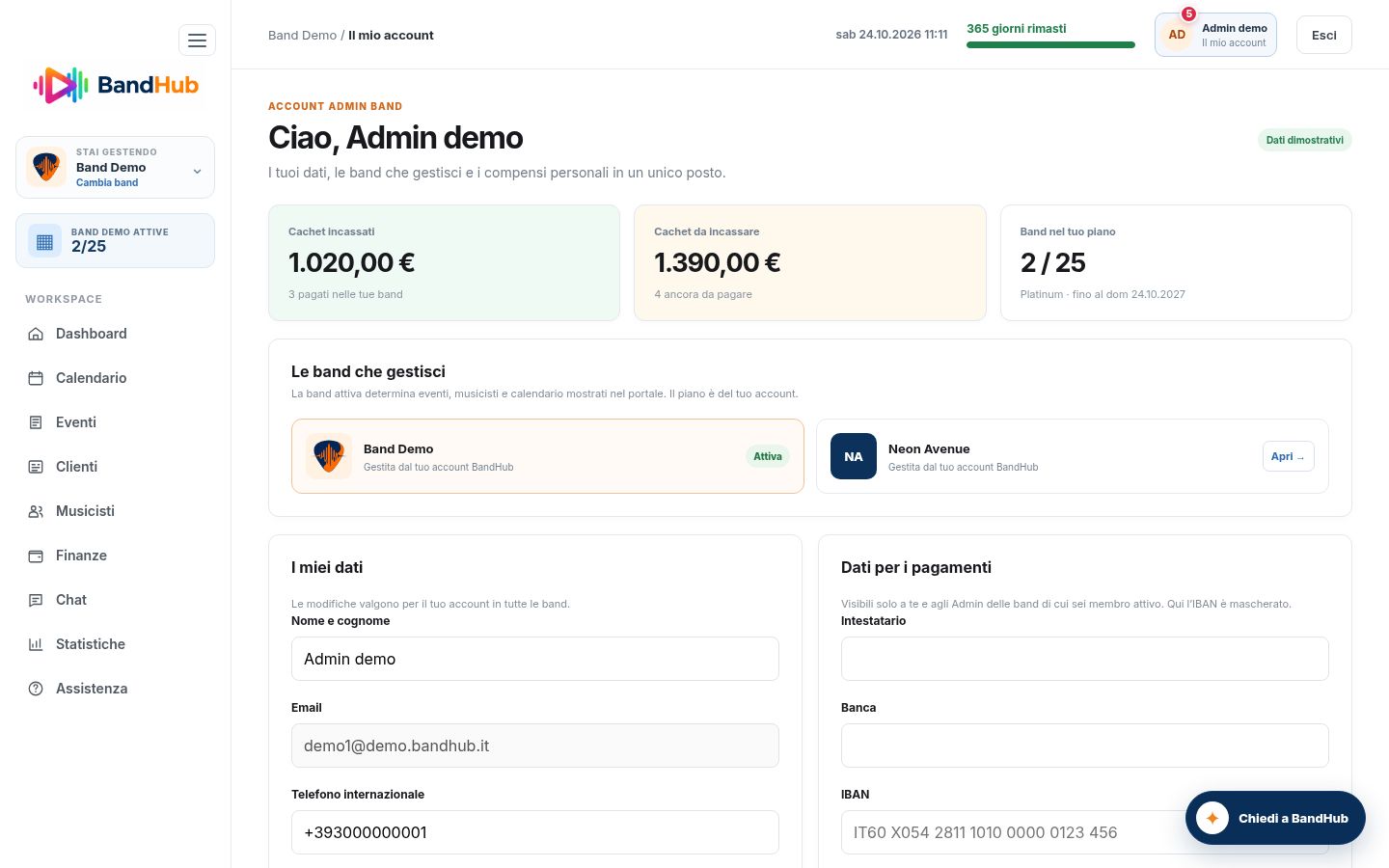Click the Dashboard home icon

click(x=36, y=334)
